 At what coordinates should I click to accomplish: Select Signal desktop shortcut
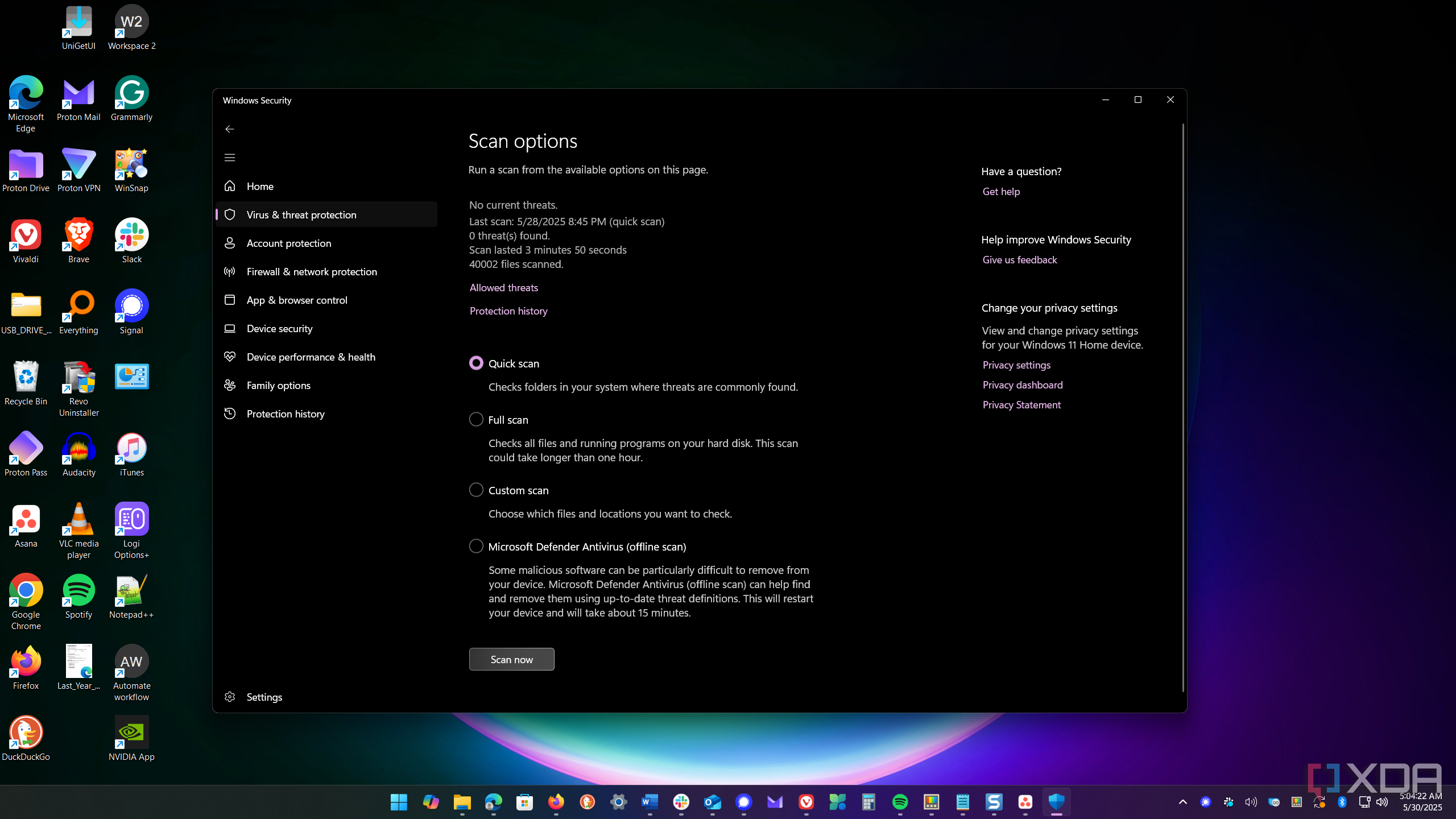[131, 312]
